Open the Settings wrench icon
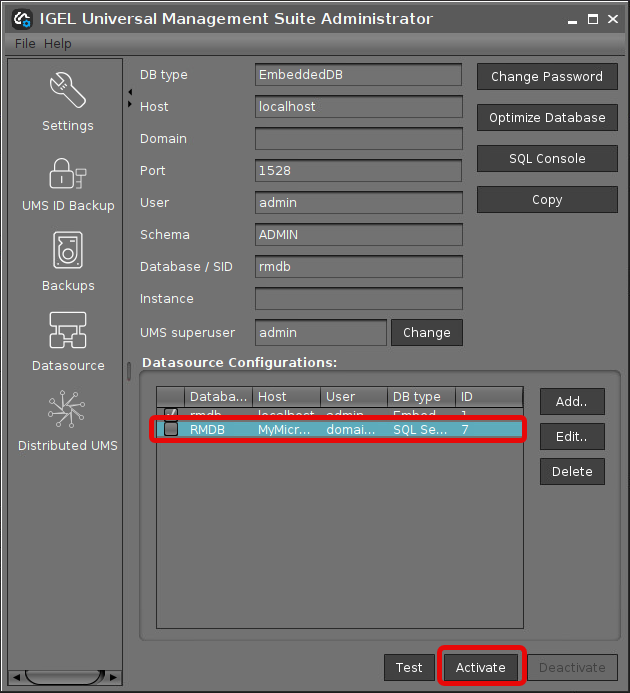The width and height of the screenshot is (630, 693). [67, 92]
